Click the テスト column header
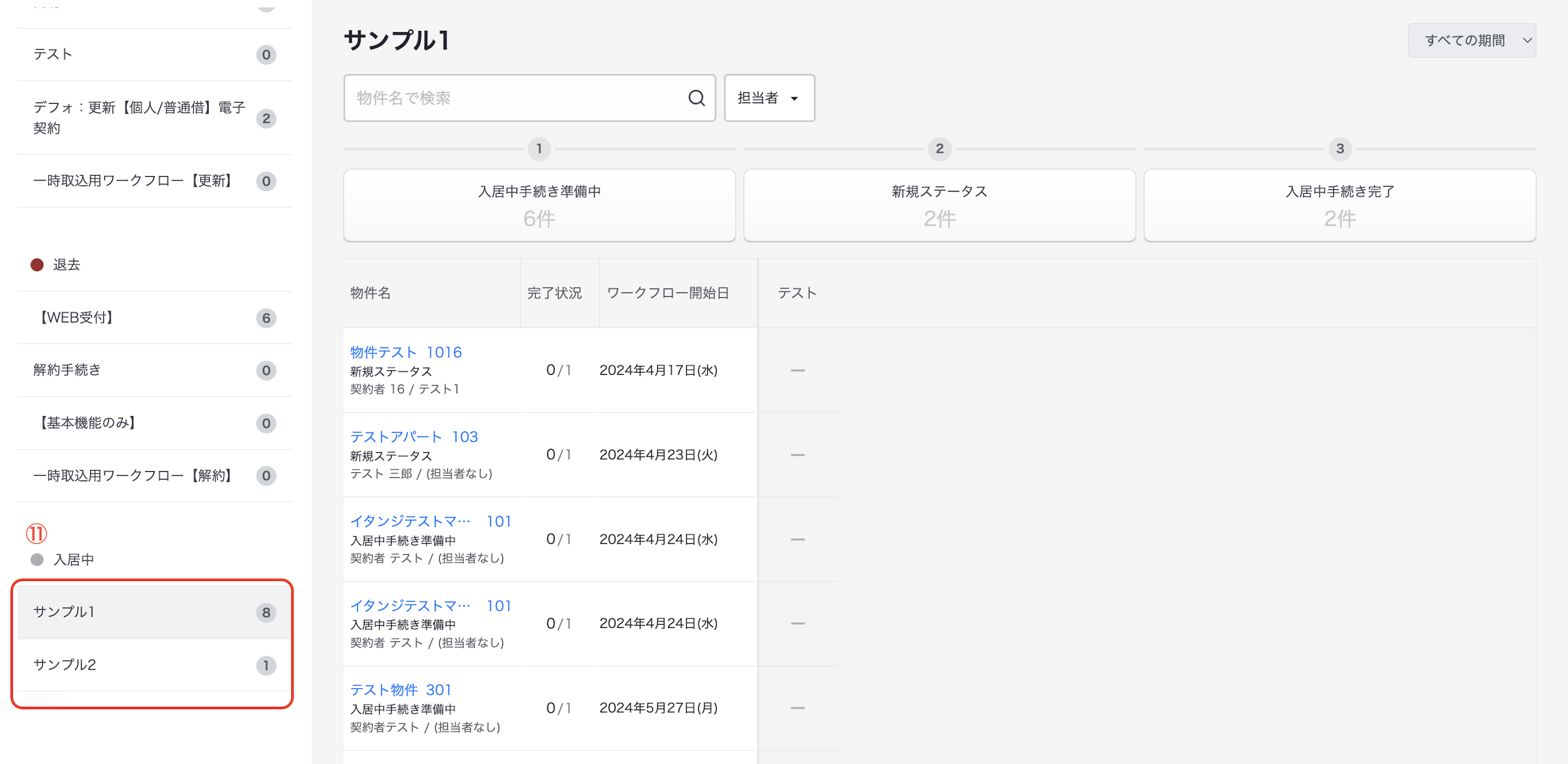Viewport: 1568px width, 764px height. tap(796, 293)
